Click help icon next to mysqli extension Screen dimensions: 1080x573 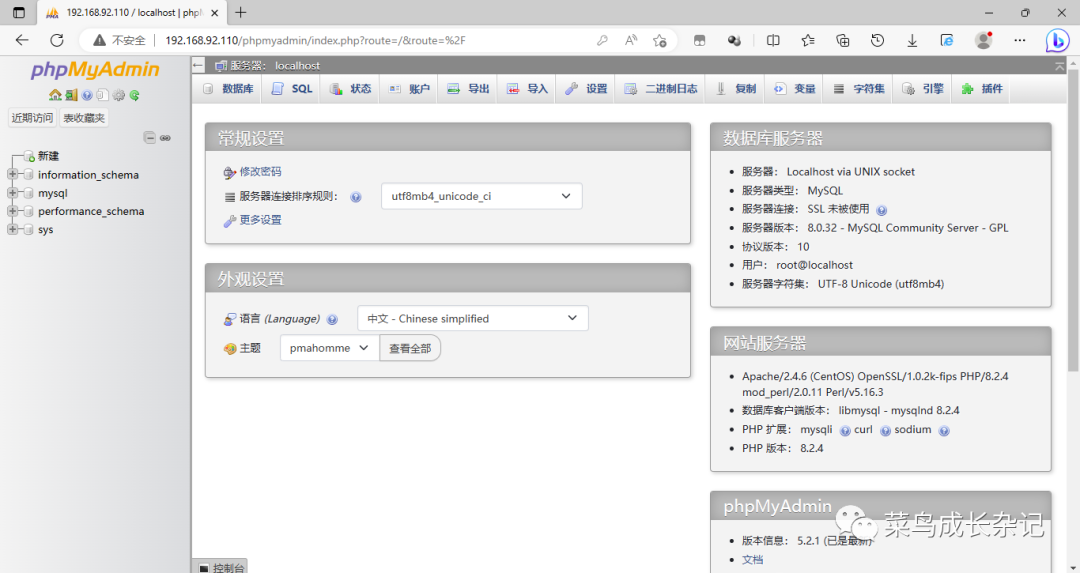[x=844, y=430]
